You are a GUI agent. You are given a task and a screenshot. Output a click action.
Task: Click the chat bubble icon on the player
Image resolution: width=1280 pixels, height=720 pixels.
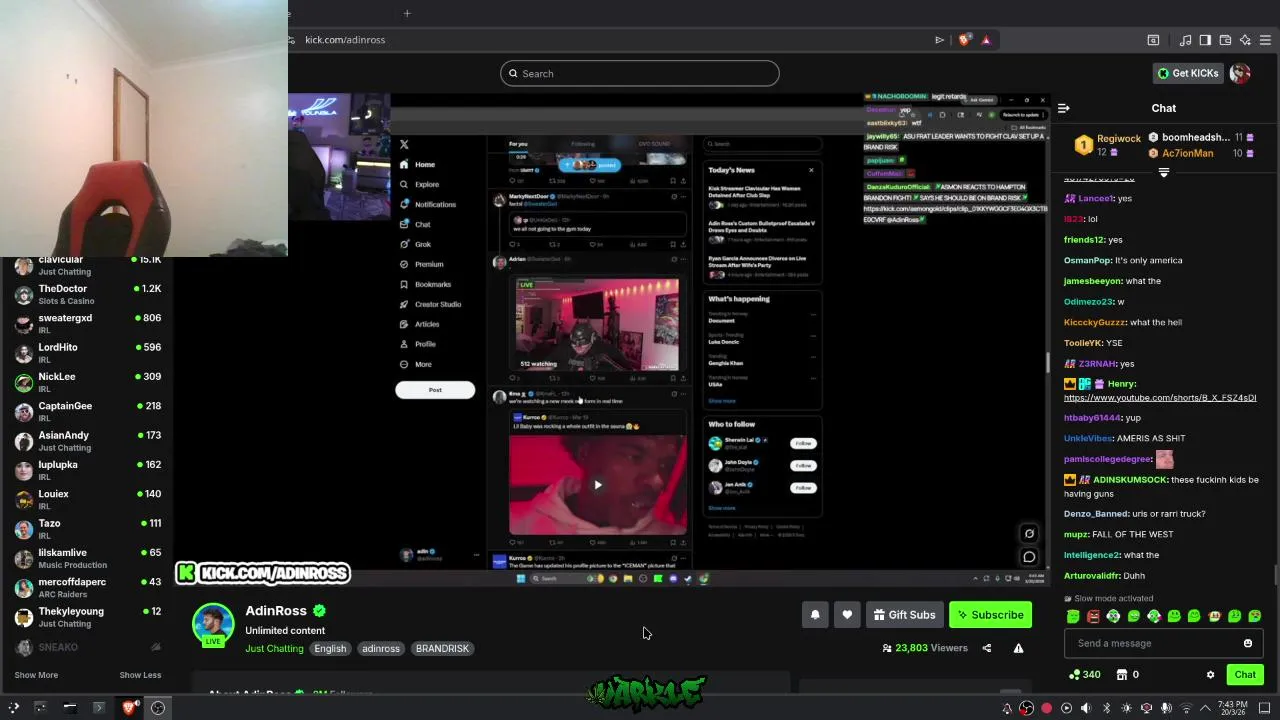pyautogui.click(x=1029, y=557)
